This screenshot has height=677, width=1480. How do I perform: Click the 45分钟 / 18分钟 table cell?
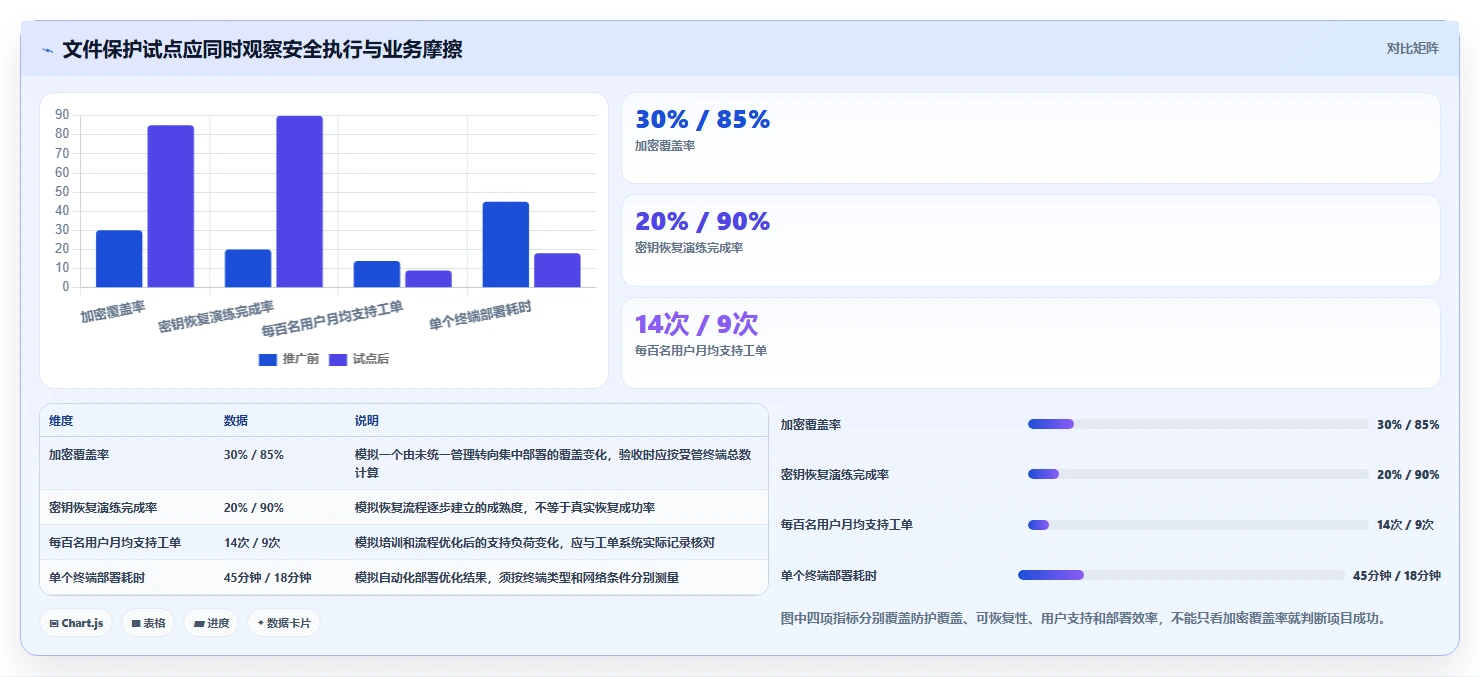[x=267, y=578]
